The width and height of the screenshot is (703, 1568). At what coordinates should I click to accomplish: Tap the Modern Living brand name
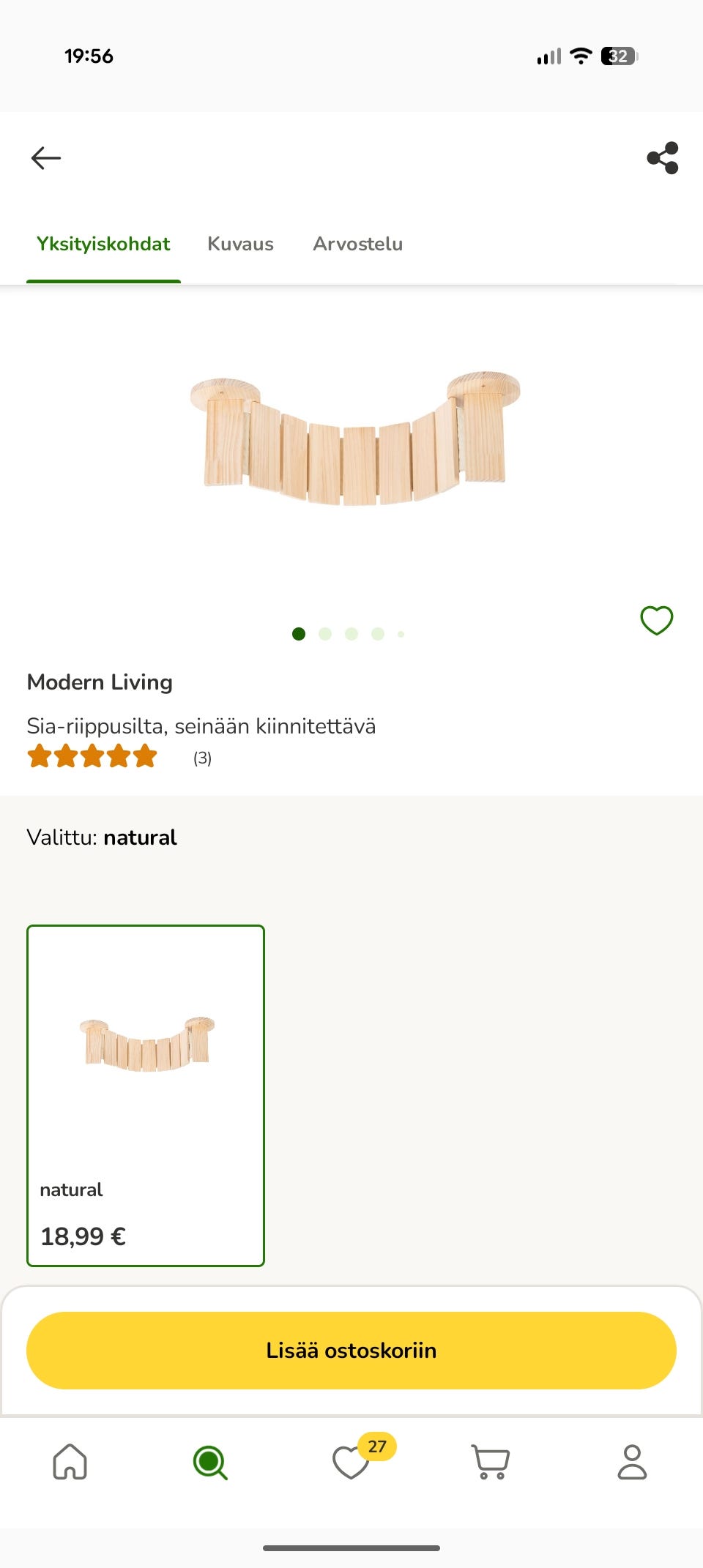(100, 682)
